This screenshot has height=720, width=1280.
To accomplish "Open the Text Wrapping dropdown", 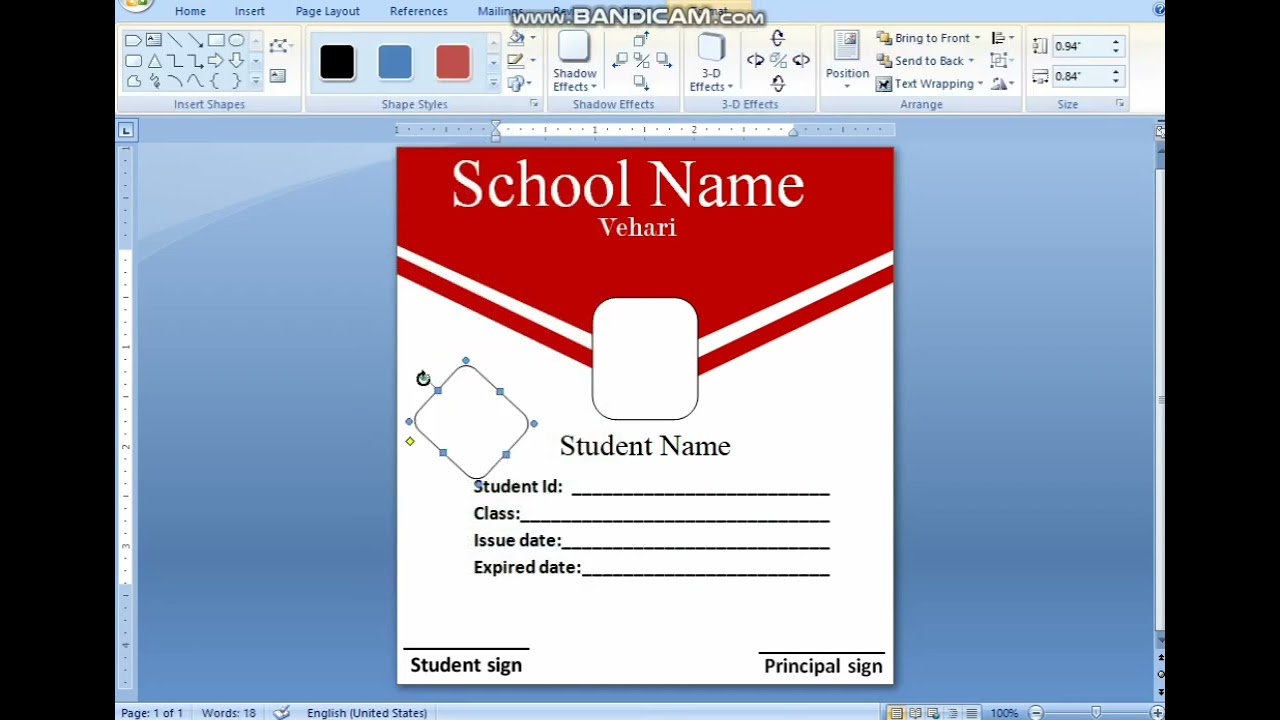I will (x=929, y=84).
